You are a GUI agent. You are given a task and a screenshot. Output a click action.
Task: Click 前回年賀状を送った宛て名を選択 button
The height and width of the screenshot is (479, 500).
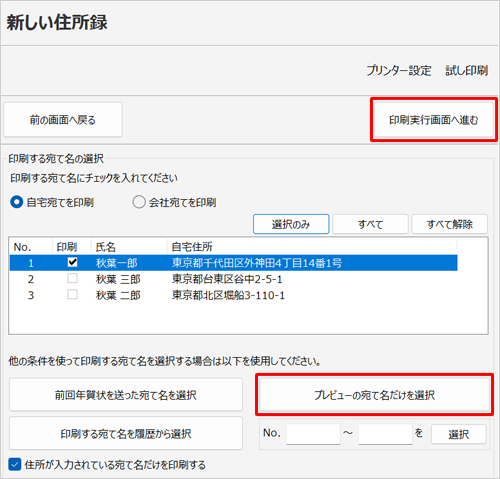click(126, 395)
